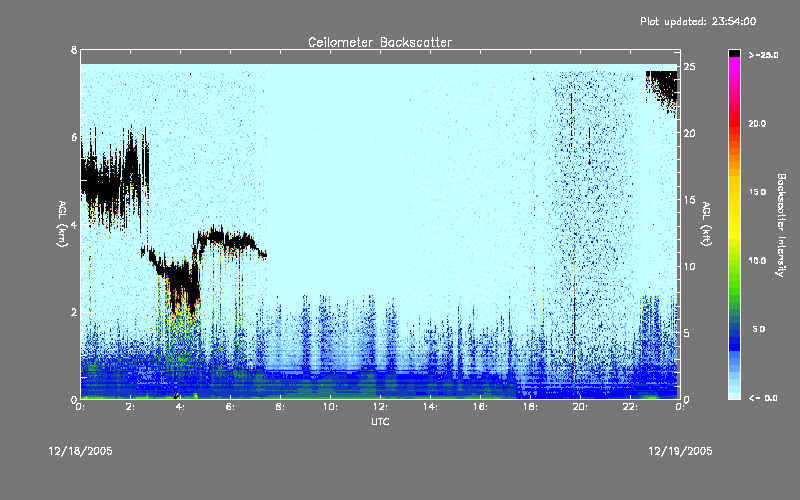
Task: Click the '25' kft tick label
Action: point(689,67)
